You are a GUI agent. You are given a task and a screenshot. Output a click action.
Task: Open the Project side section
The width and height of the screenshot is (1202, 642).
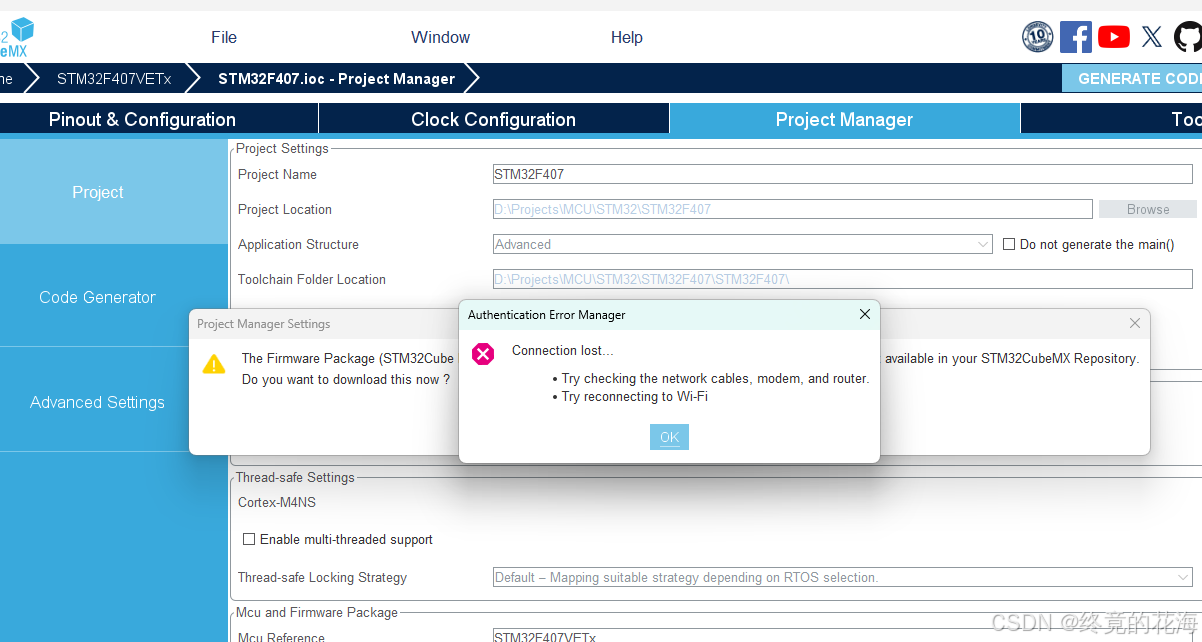click(114, 192)
